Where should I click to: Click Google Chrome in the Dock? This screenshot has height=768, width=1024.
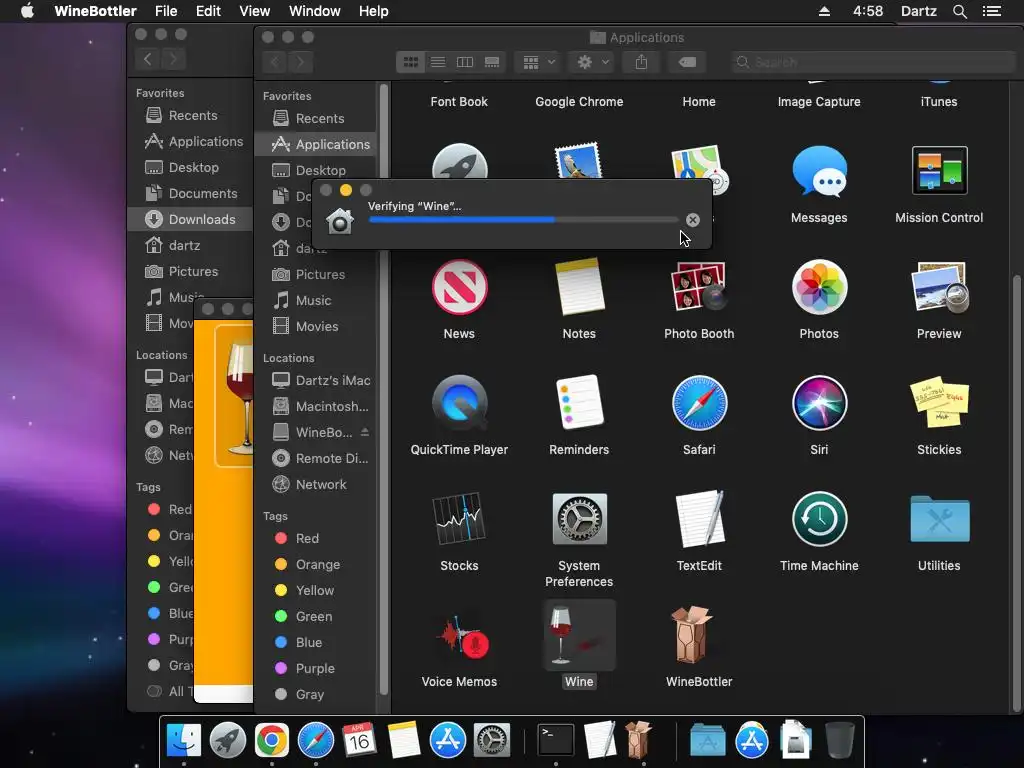(x=272, y=741)
